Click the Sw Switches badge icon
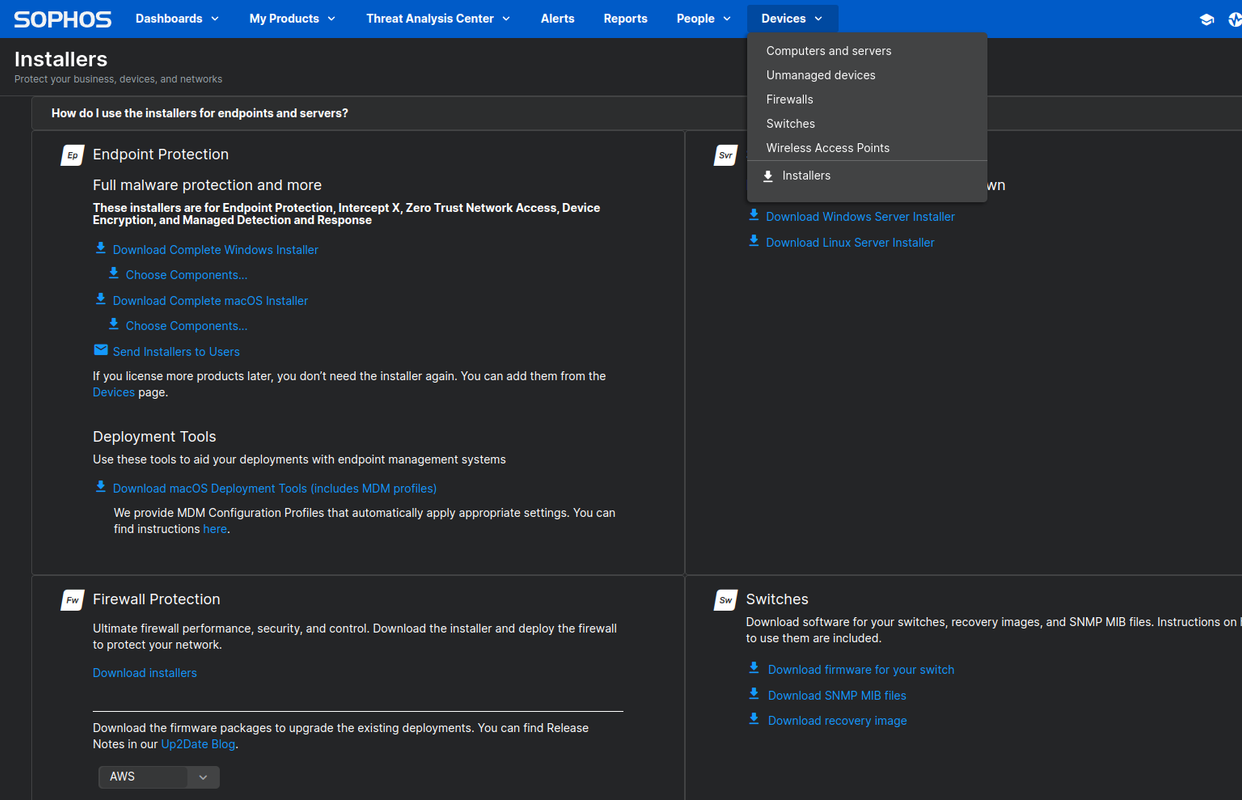Image resolution: width=1242 pixels, height=800 pixels. (725, 600)
